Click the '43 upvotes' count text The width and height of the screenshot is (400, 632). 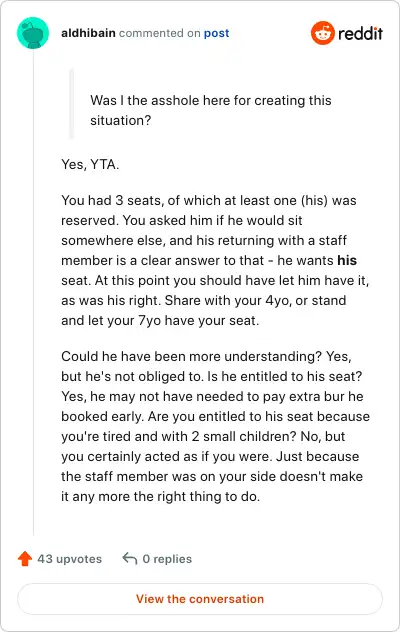point(69,559)
